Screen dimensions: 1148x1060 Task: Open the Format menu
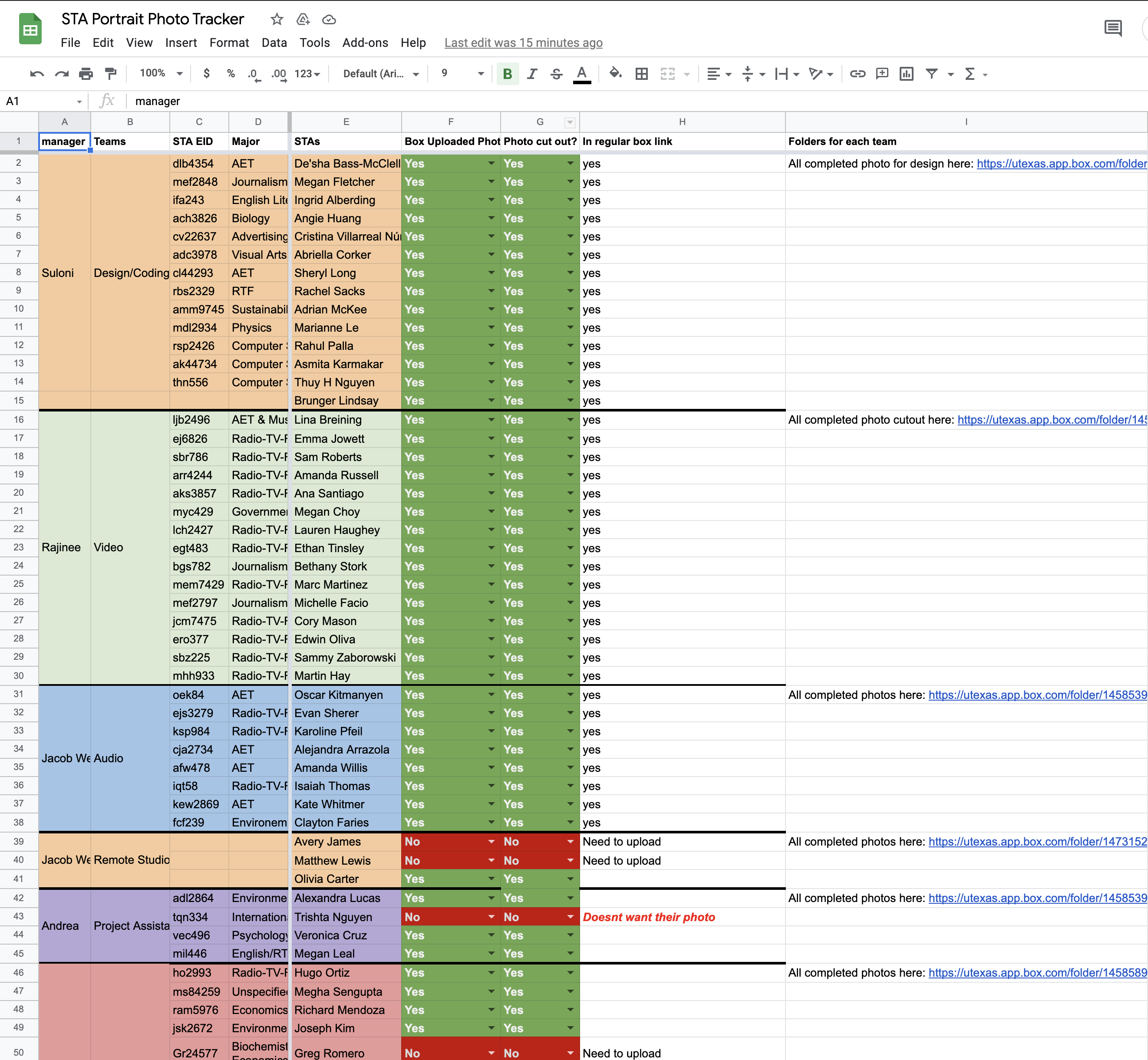pyautogui.click(x=229, y=43)
